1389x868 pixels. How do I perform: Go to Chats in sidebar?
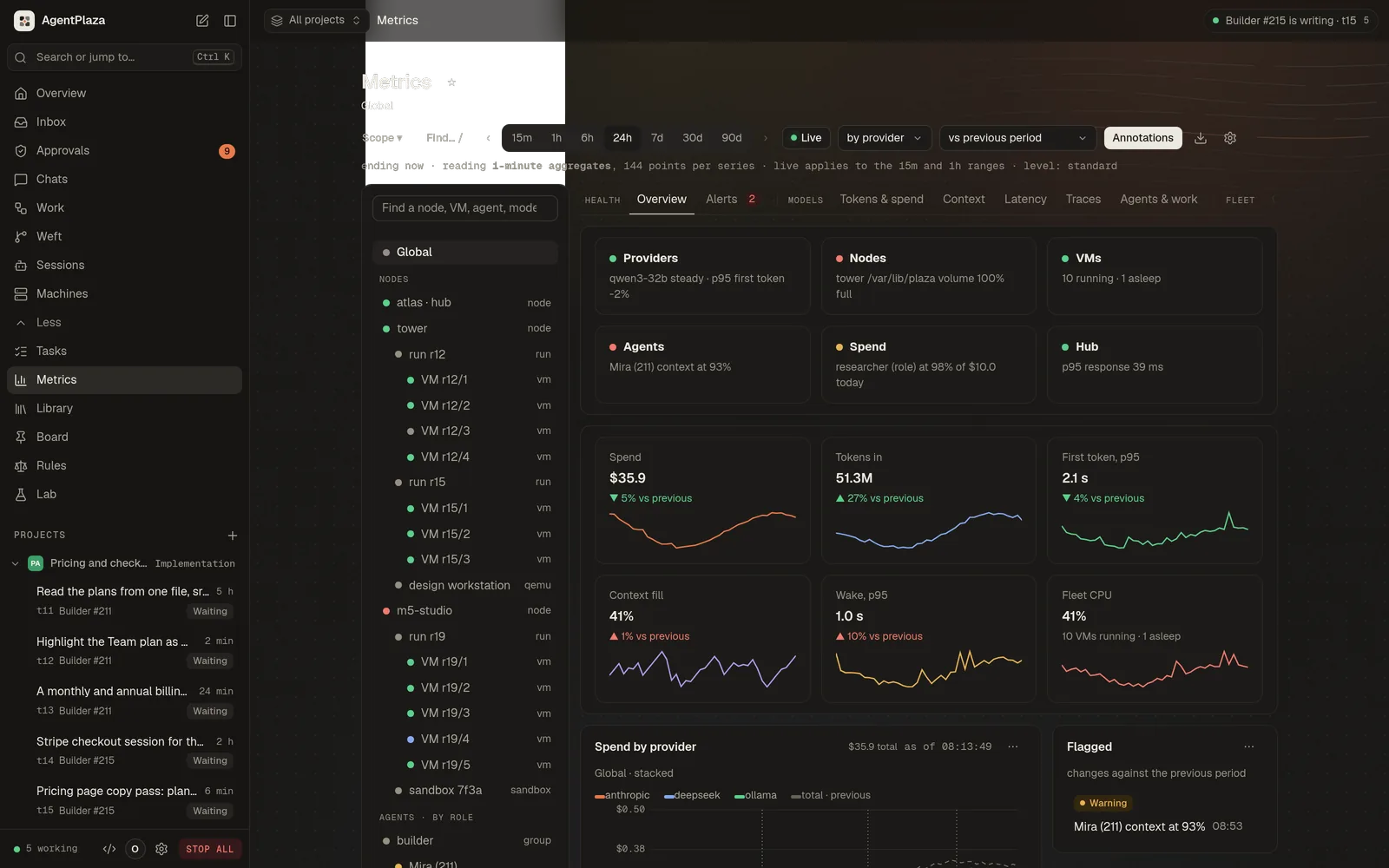(124, 179)
